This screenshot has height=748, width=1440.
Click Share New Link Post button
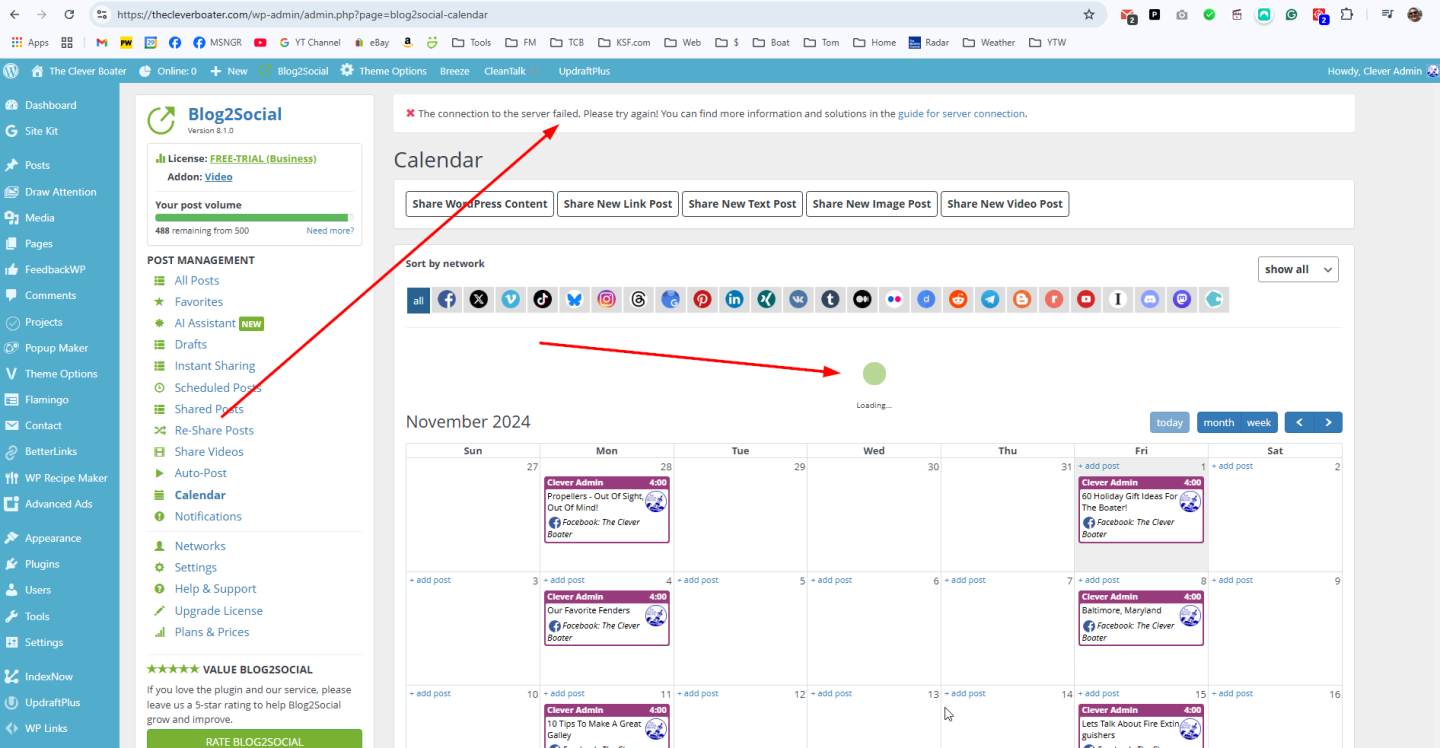coord(618,204)
